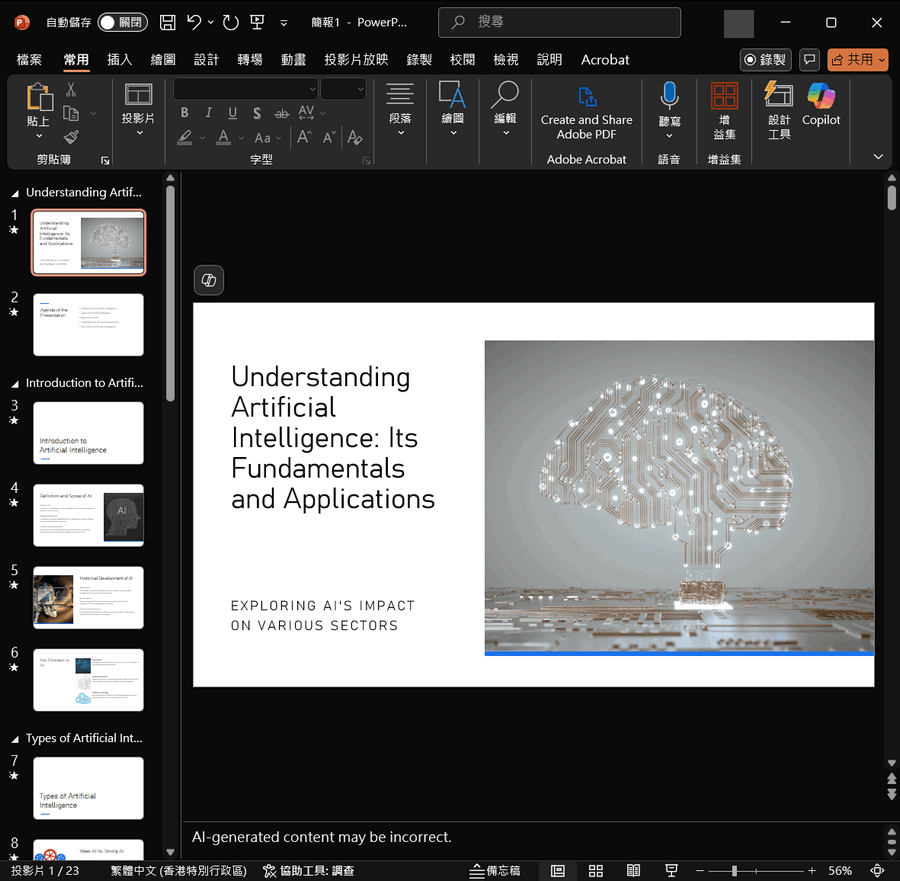Viewport: 900px width, 881px height.
Task: Toggle the AutoSave switch
Action: click(122, 22)
